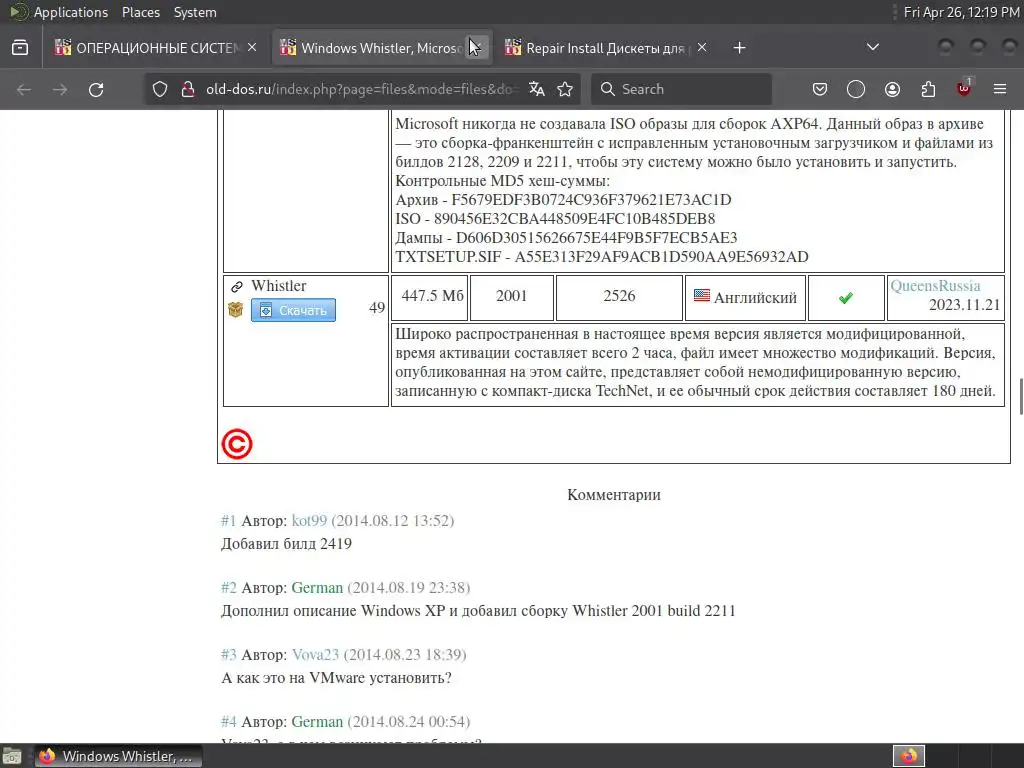Click the 2526 build cell
Screen dimensions: 1024x768
(619, 296)
